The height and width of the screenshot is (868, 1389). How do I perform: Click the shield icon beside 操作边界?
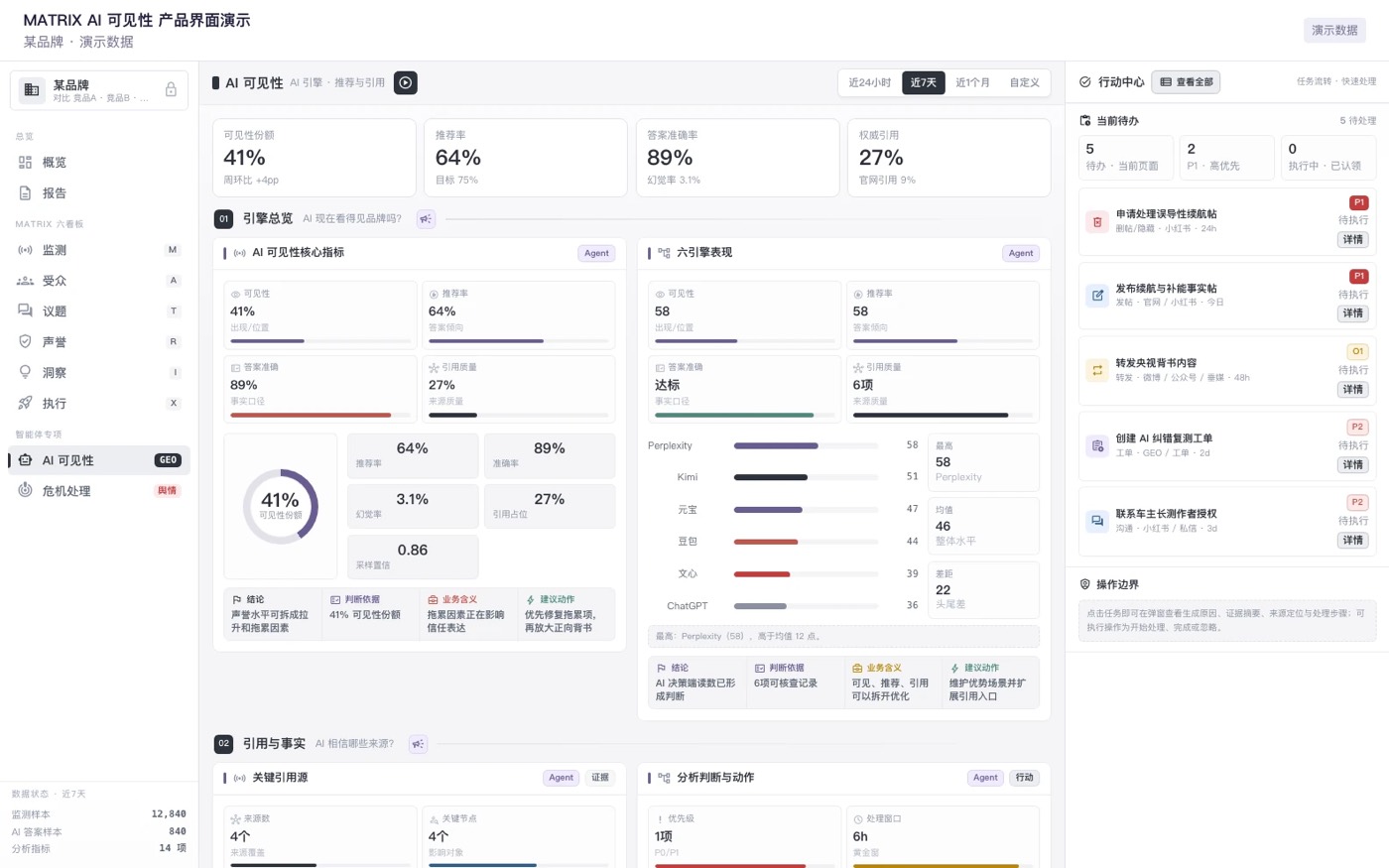pos(1085,584)
